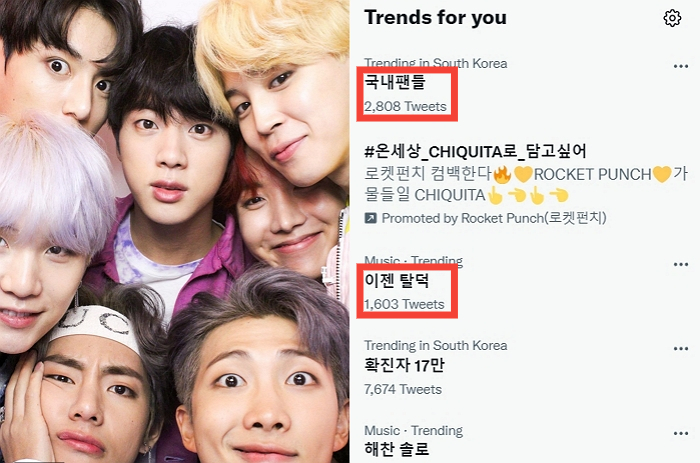
Task: Click the 7,674 Tweets count
Action: (x=403, y=389)
